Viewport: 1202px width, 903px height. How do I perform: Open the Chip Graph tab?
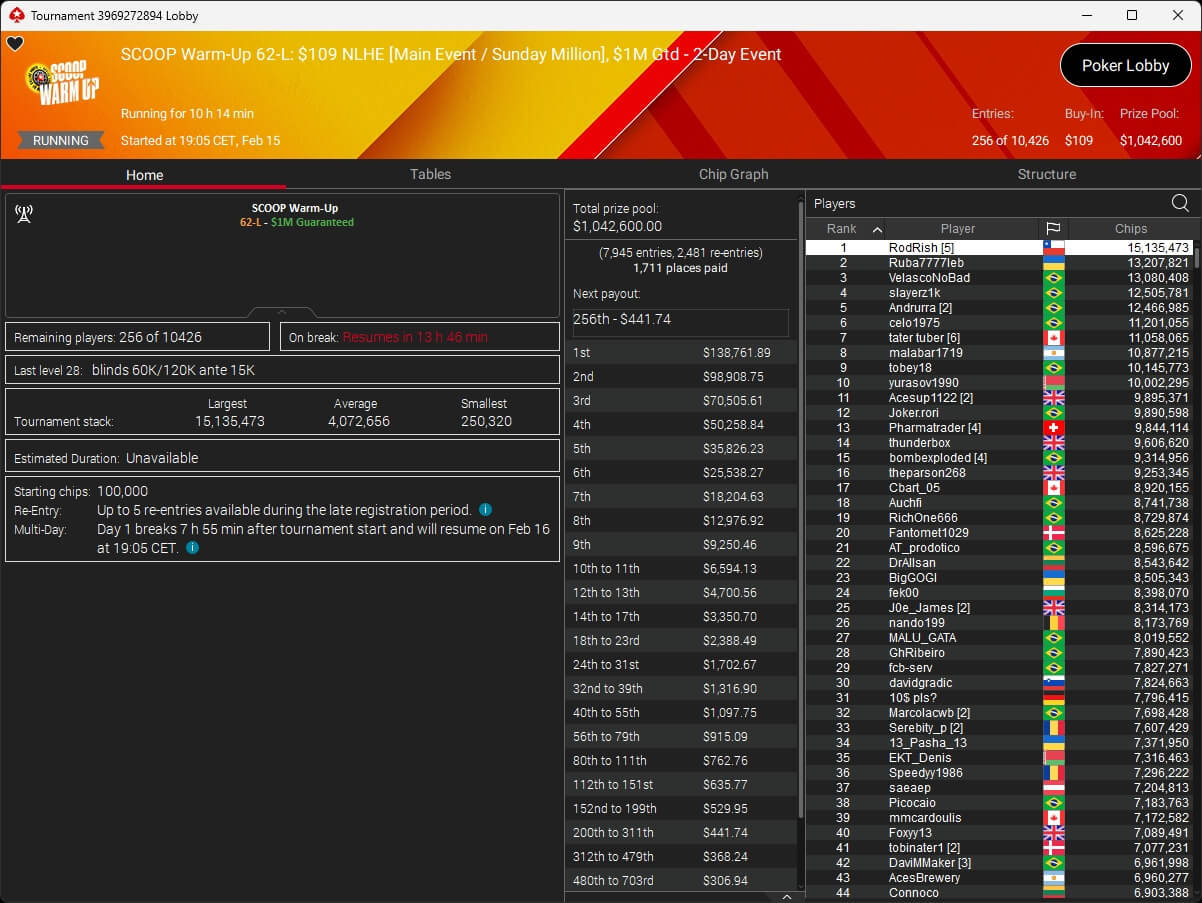click(x=733, y=174)
